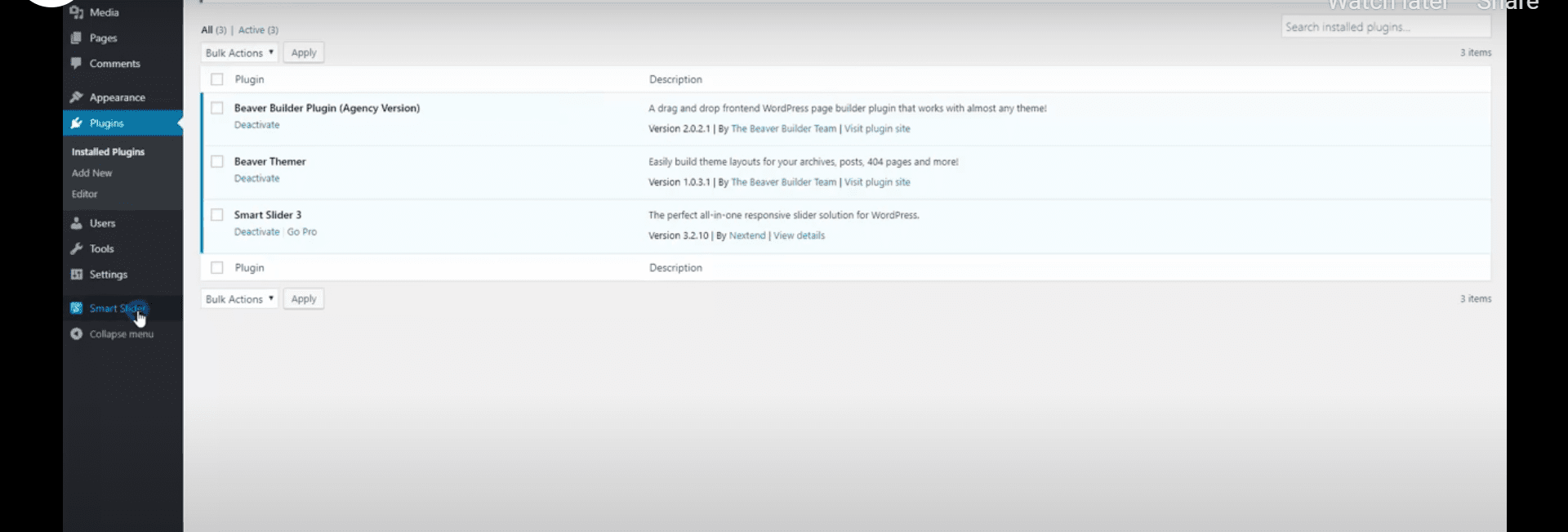Image resolution: width=1568 pixels, height=532 pixels.
Task: Click the Appearance paintbrush icon
Action: click(x=77, y=97)
